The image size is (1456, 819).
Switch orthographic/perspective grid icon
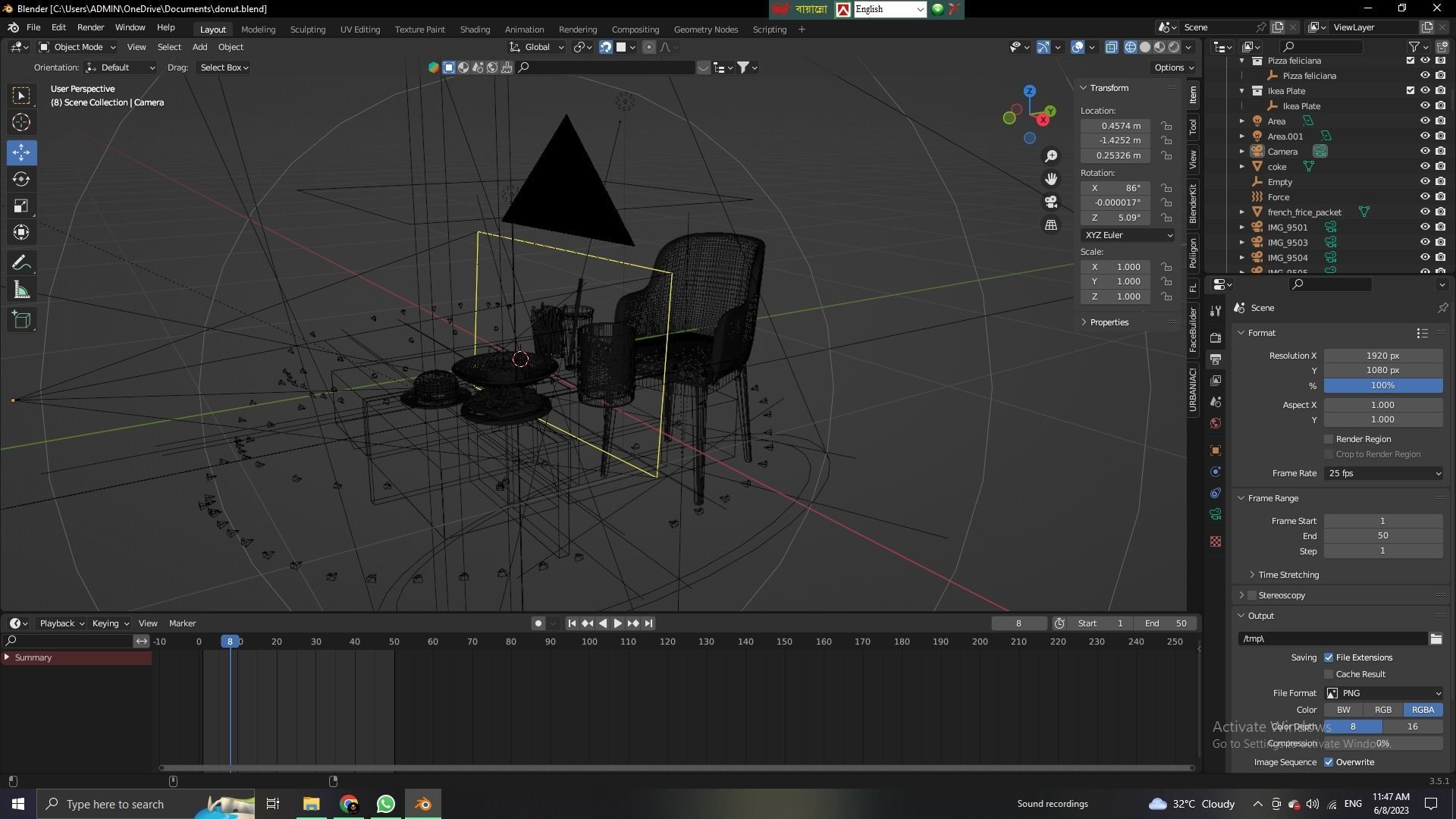click(x=1051, y=225)
